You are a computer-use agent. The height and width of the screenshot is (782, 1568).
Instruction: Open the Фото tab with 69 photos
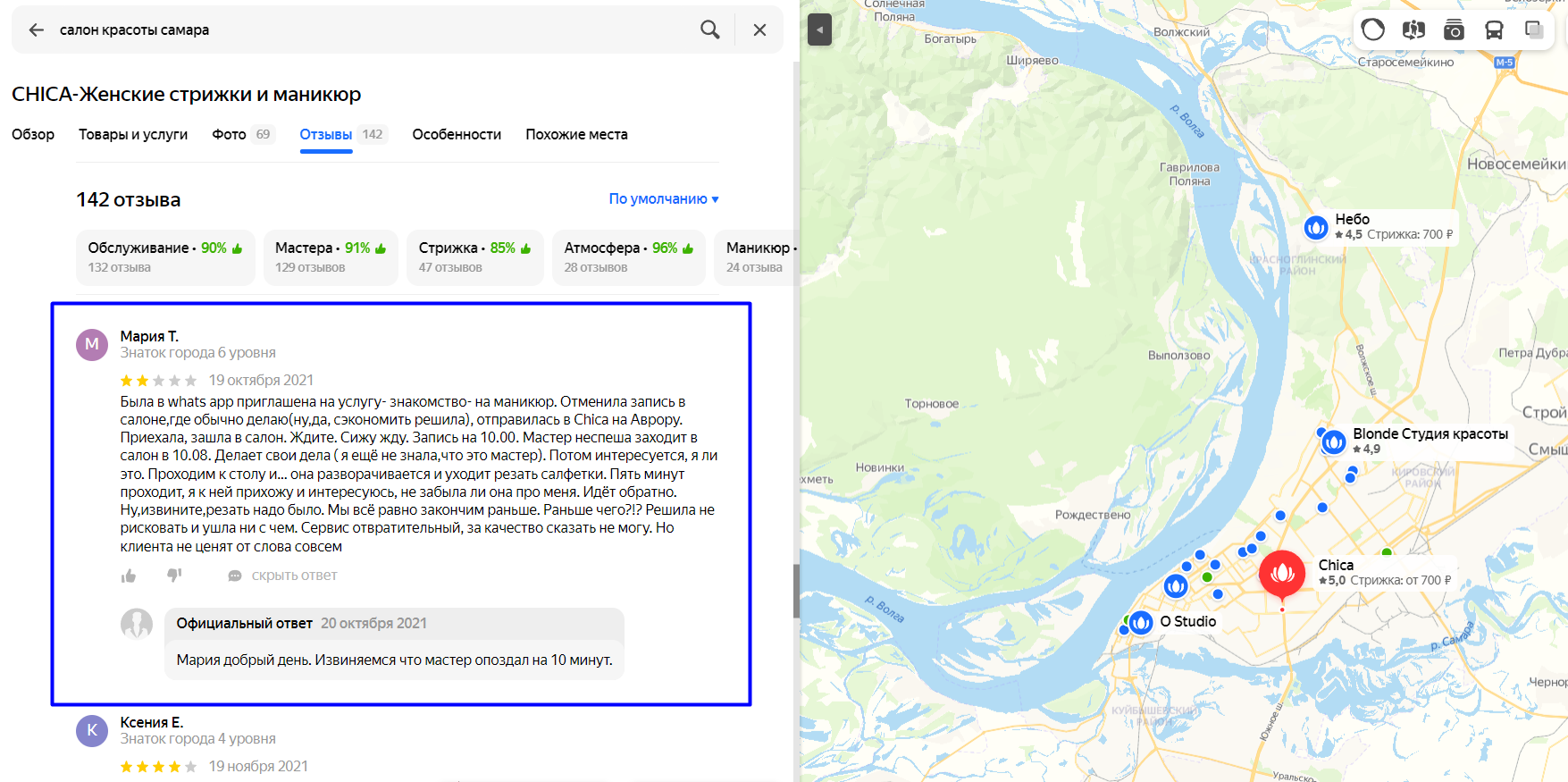point(243,134)
